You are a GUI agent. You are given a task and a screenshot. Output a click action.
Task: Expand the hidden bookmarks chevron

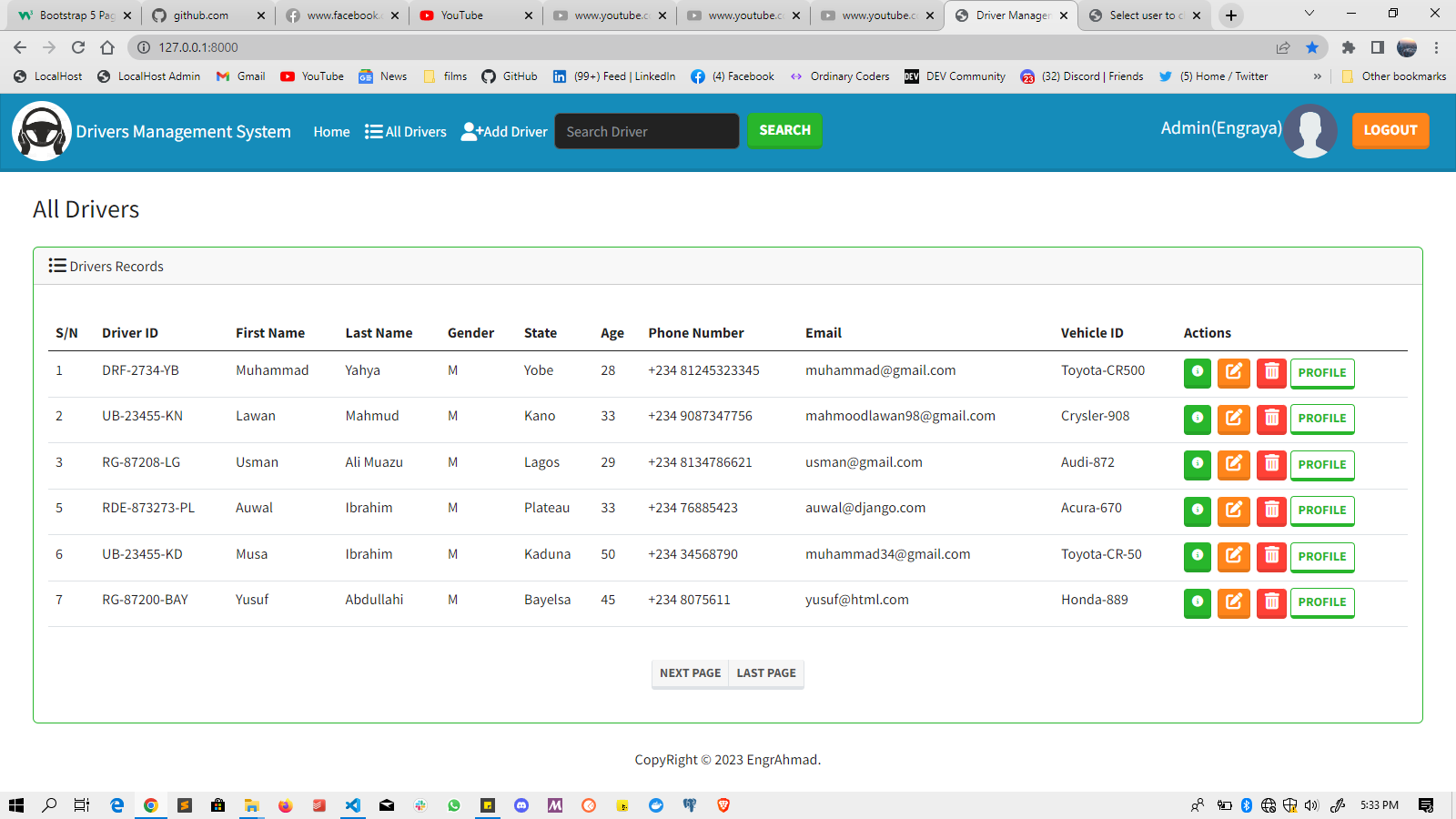pos(1318,76)
